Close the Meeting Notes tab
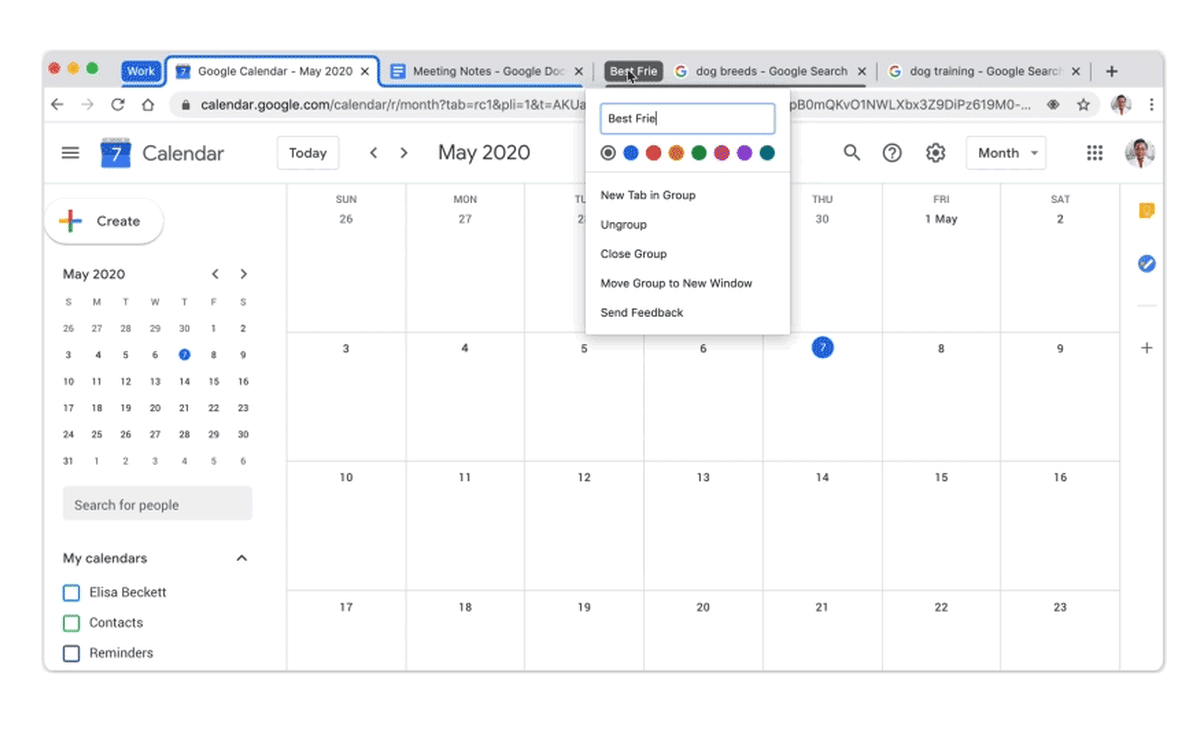 point(578,72)
